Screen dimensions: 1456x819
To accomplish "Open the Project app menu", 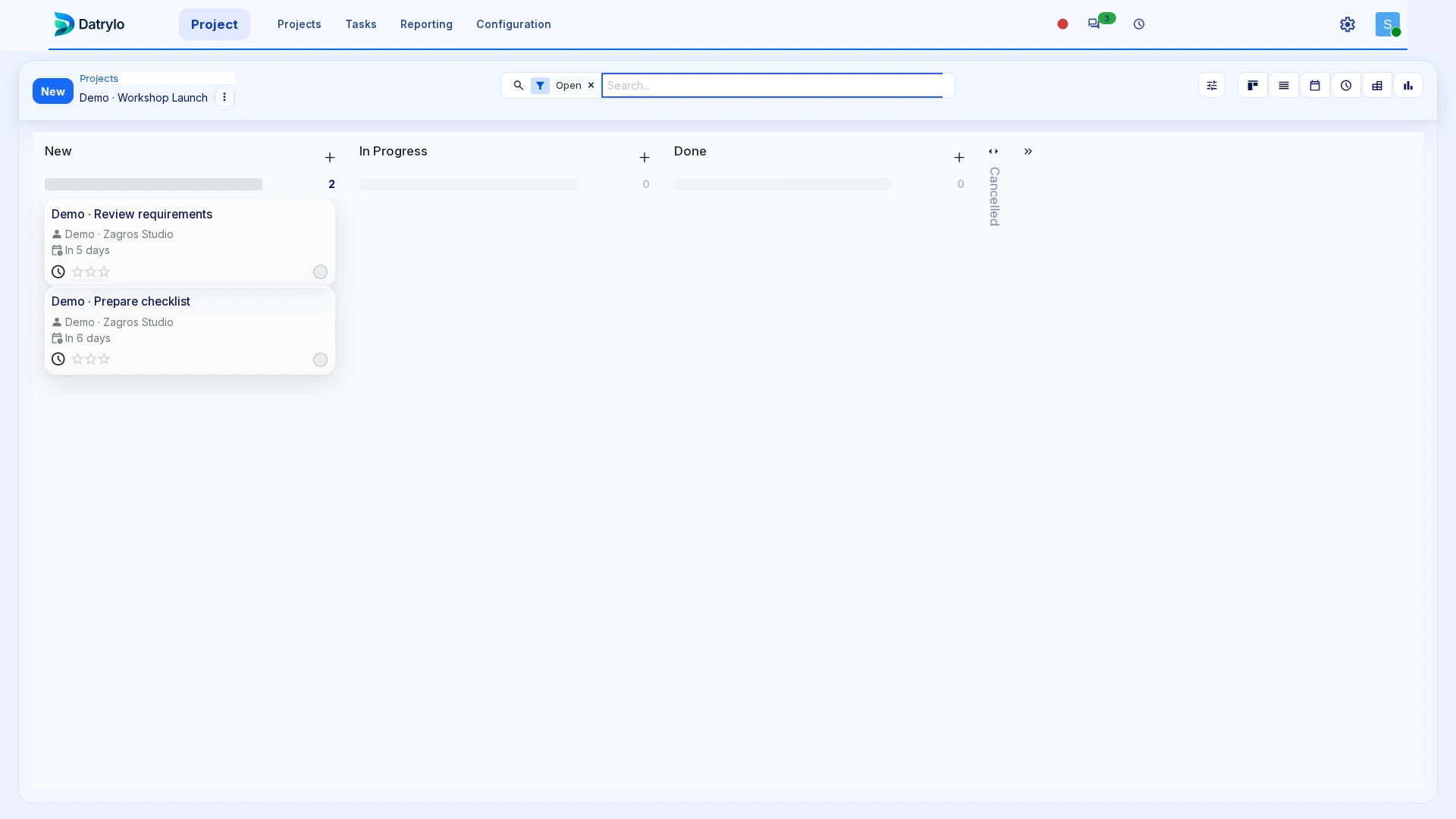I will click(x=215, y=24).
